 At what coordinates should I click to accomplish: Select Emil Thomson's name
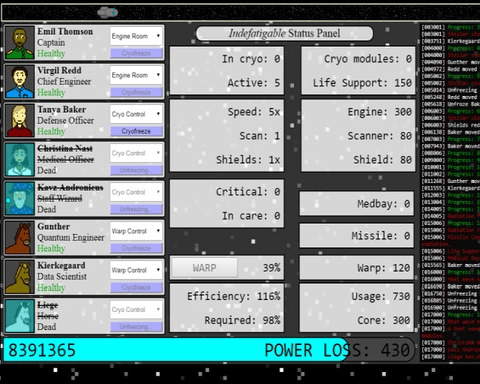[x=65, y=31]
